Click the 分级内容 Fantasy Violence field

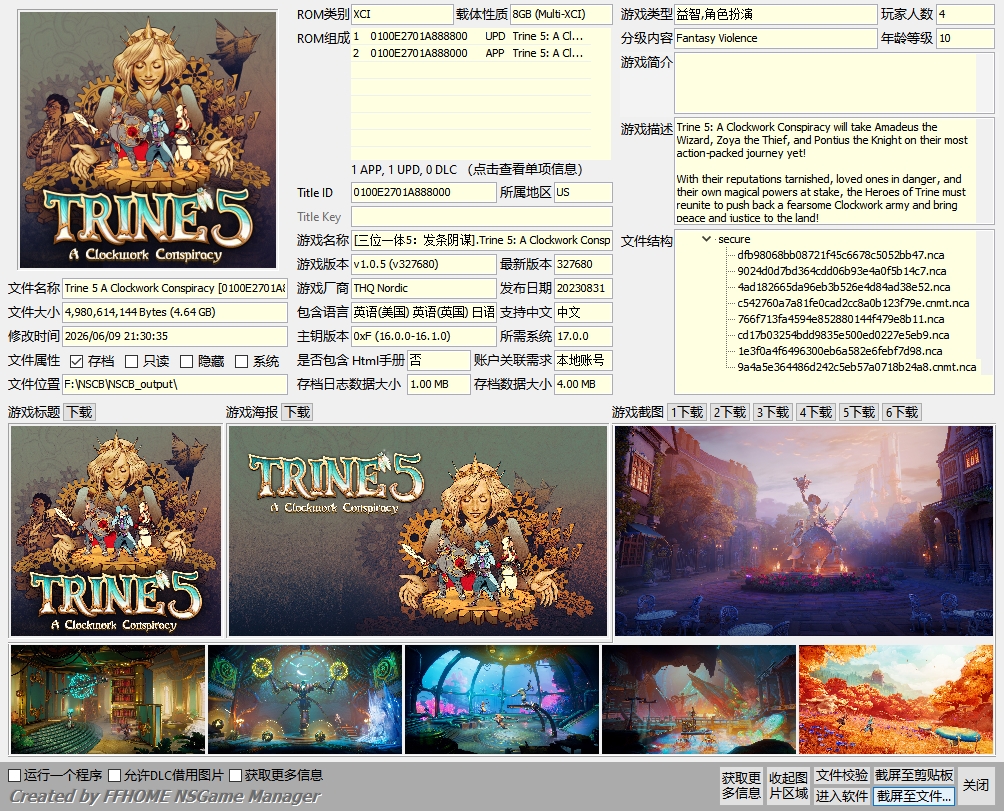tap(775, 38)
